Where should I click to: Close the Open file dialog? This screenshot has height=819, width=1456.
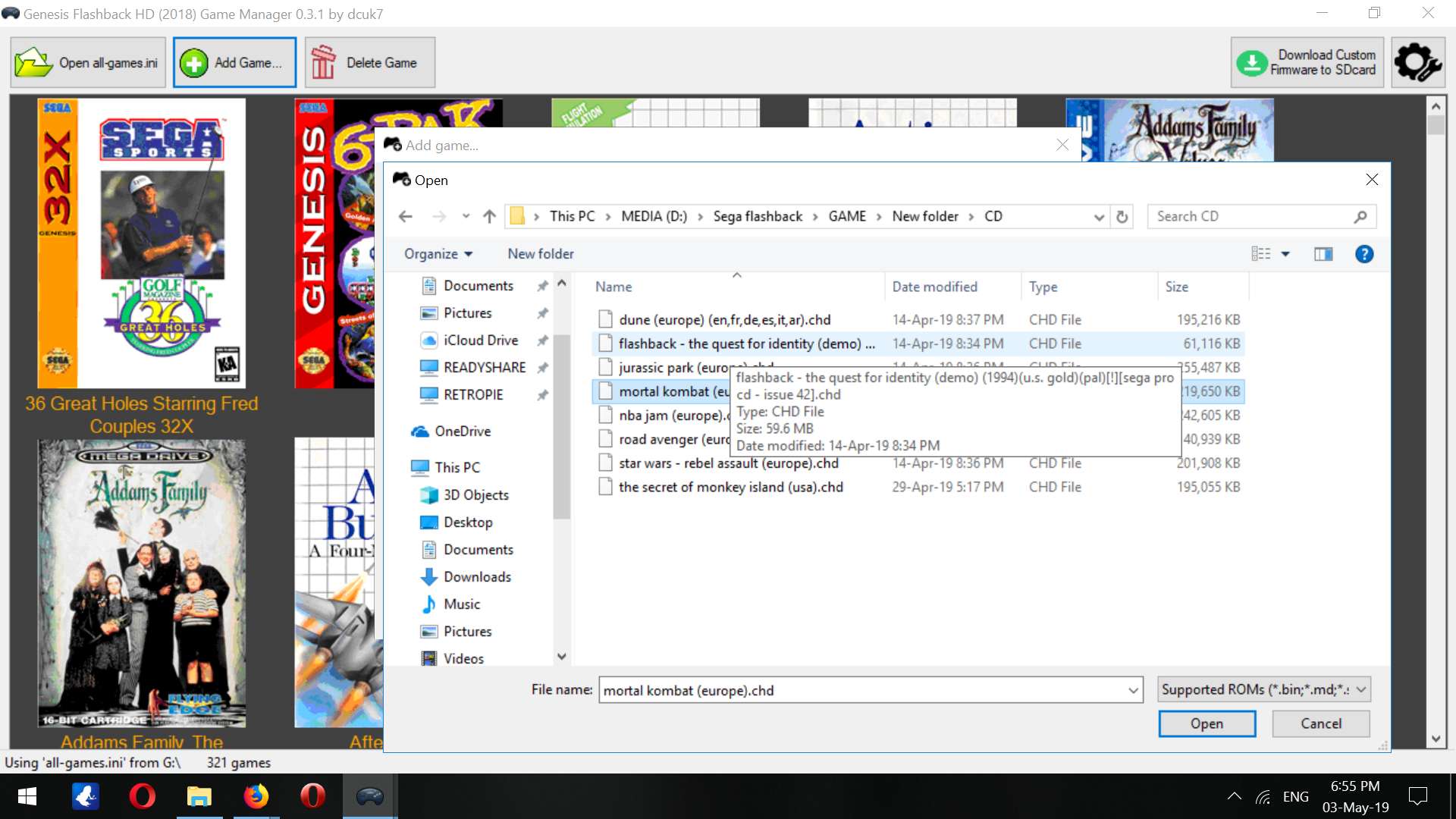(1372, 180)
